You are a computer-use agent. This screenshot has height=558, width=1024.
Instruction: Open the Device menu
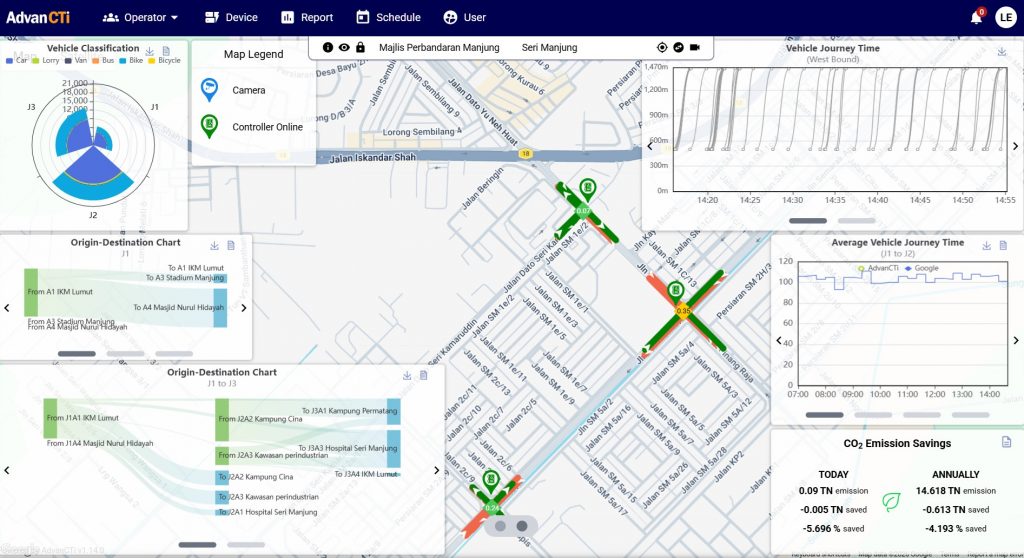tap(231, 17)
